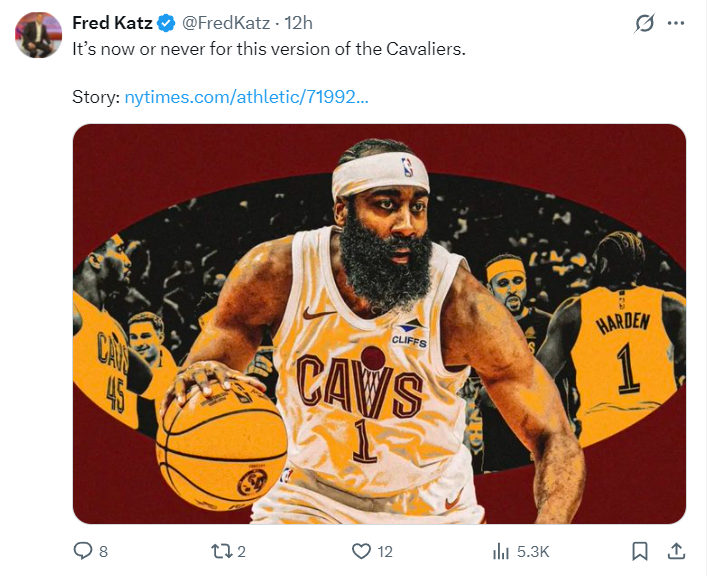Expand the three-dot more options menu
Viewport: 708px width, 576px height.
click(x=677, y=23)
